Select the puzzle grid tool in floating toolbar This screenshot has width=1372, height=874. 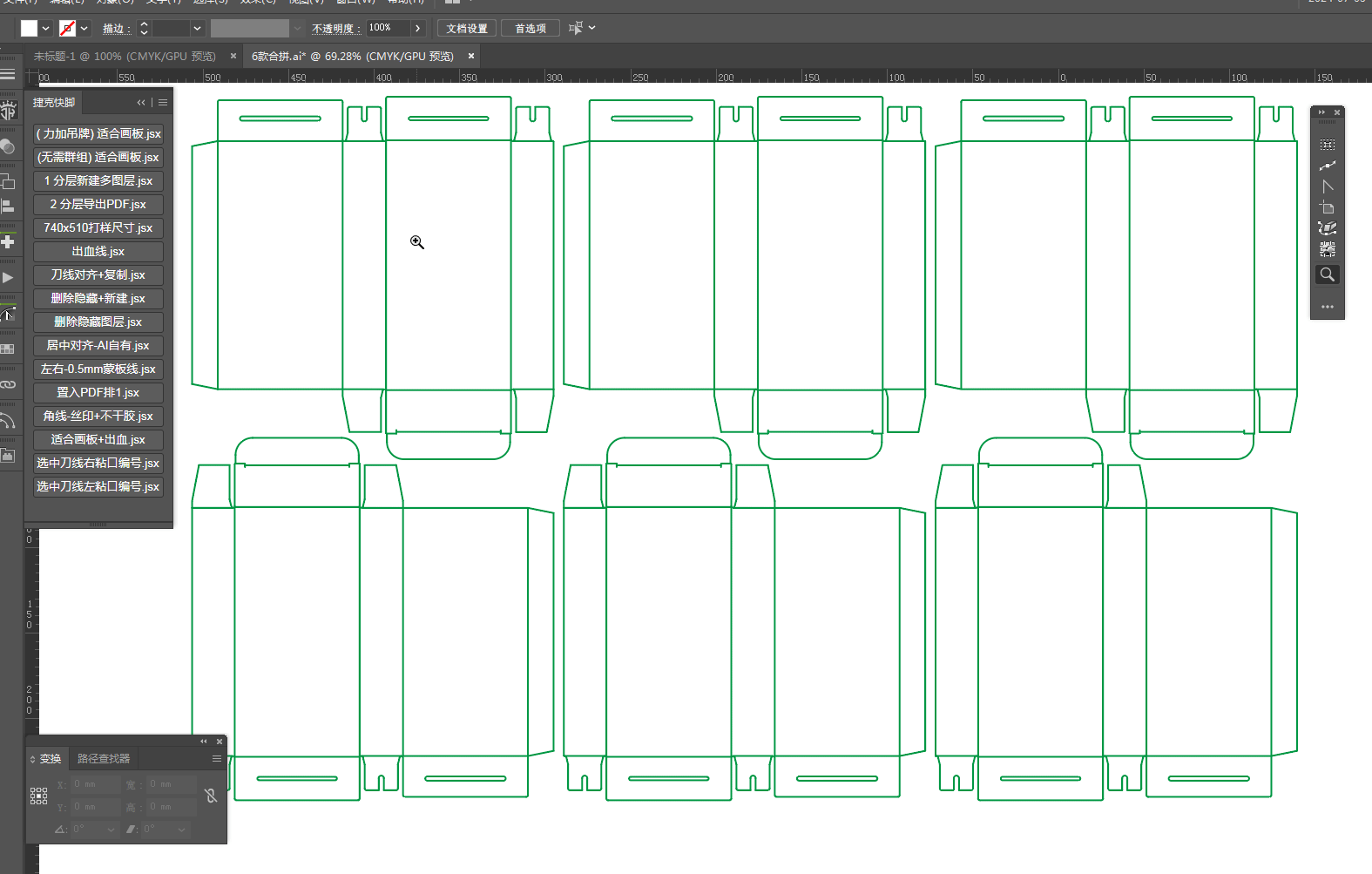pos(1327,249)
